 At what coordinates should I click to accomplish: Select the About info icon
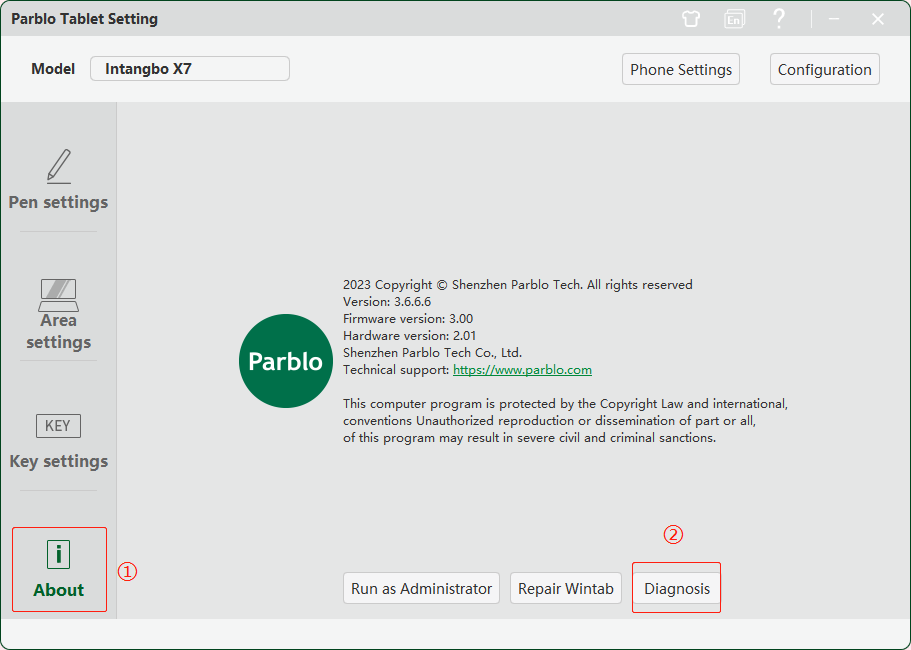tap(59, 554)
